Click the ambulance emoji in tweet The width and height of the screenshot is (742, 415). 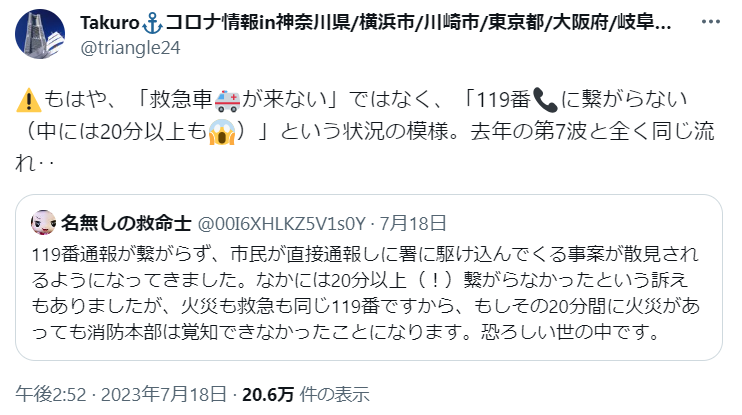tap(227, 100)
